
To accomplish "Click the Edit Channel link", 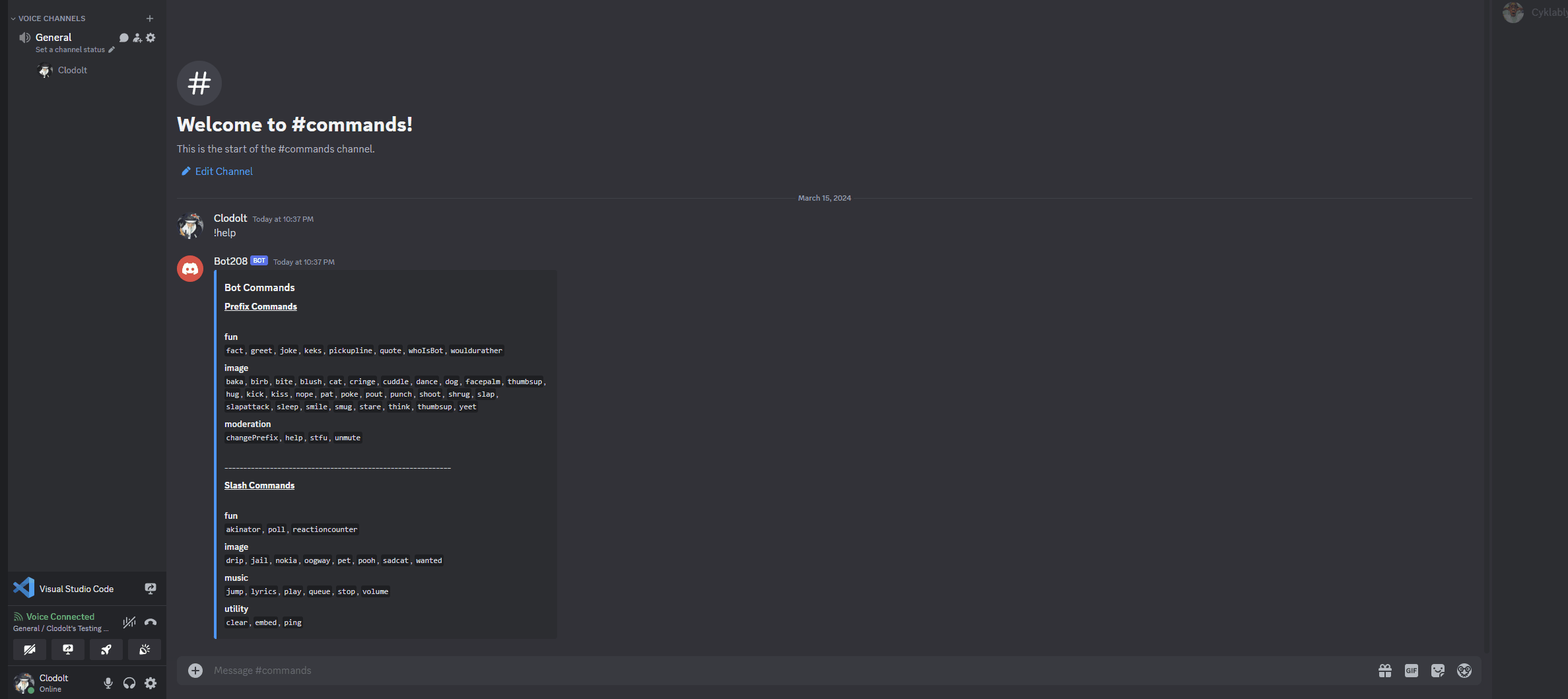I will [x=224, y=172].
